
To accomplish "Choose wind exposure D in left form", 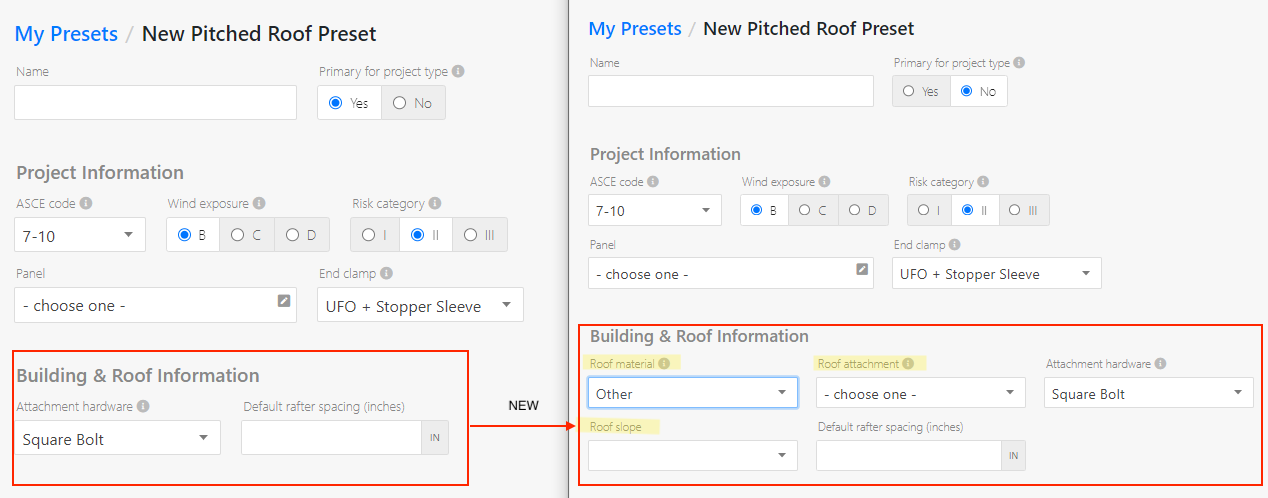I will point(301,235).
